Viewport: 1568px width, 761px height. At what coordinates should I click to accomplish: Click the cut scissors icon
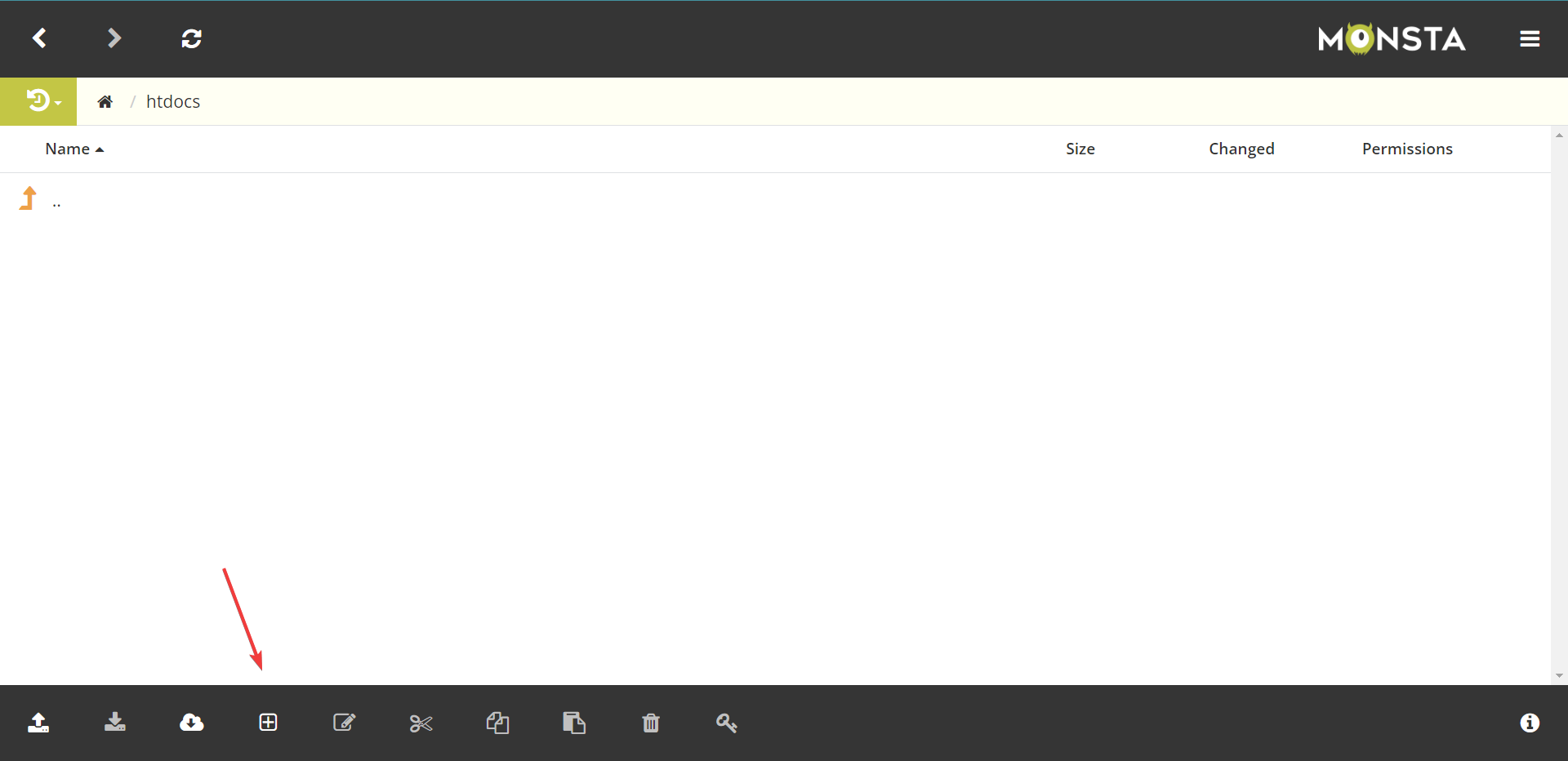pos(421,723)
